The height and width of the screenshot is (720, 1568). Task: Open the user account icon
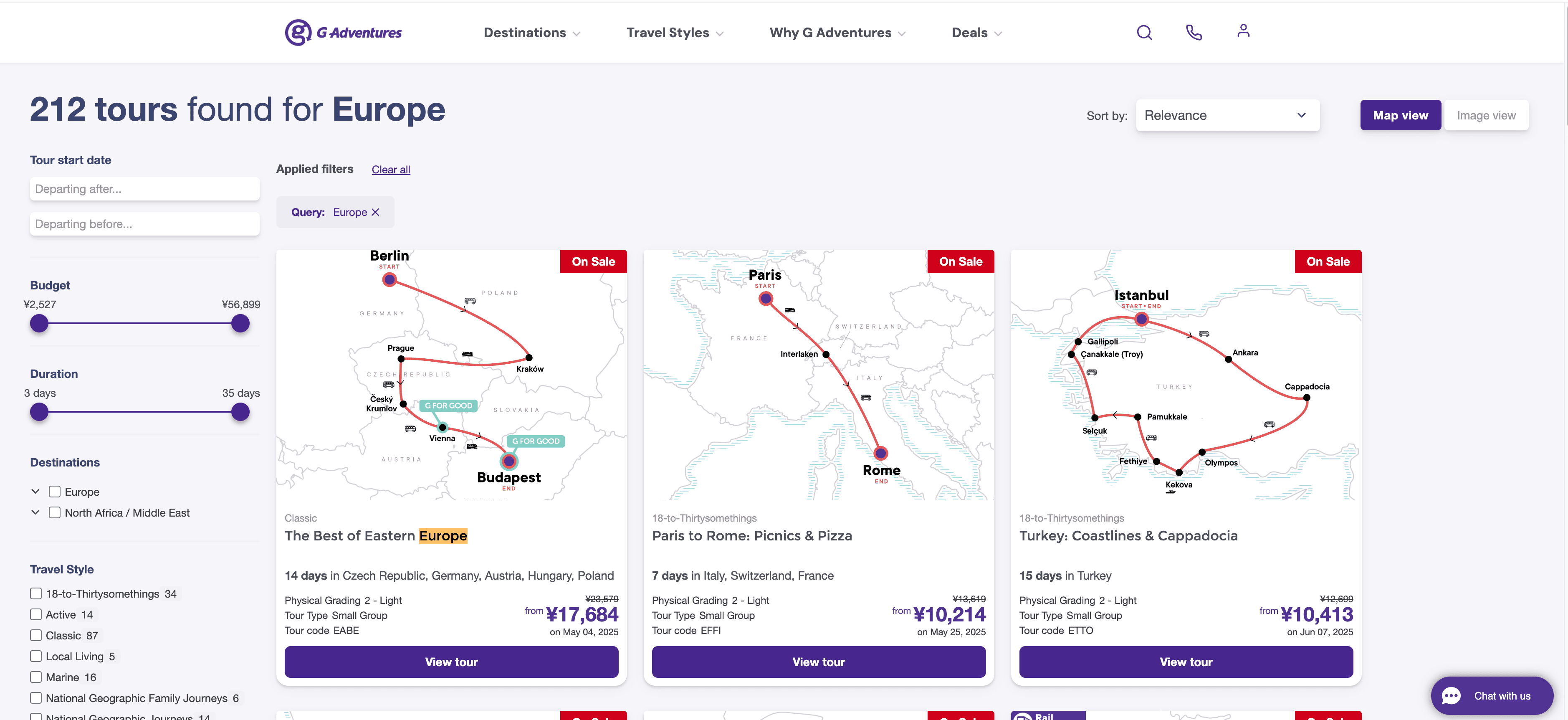pos(1243,31)
